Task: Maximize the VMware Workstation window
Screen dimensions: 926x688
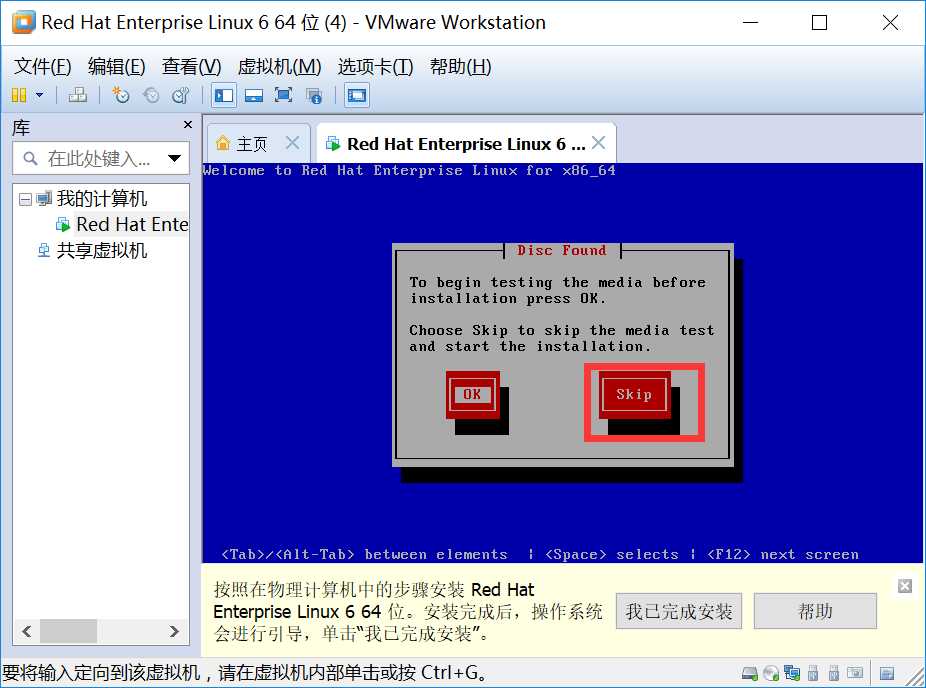Action: click(x=819, y=22)
